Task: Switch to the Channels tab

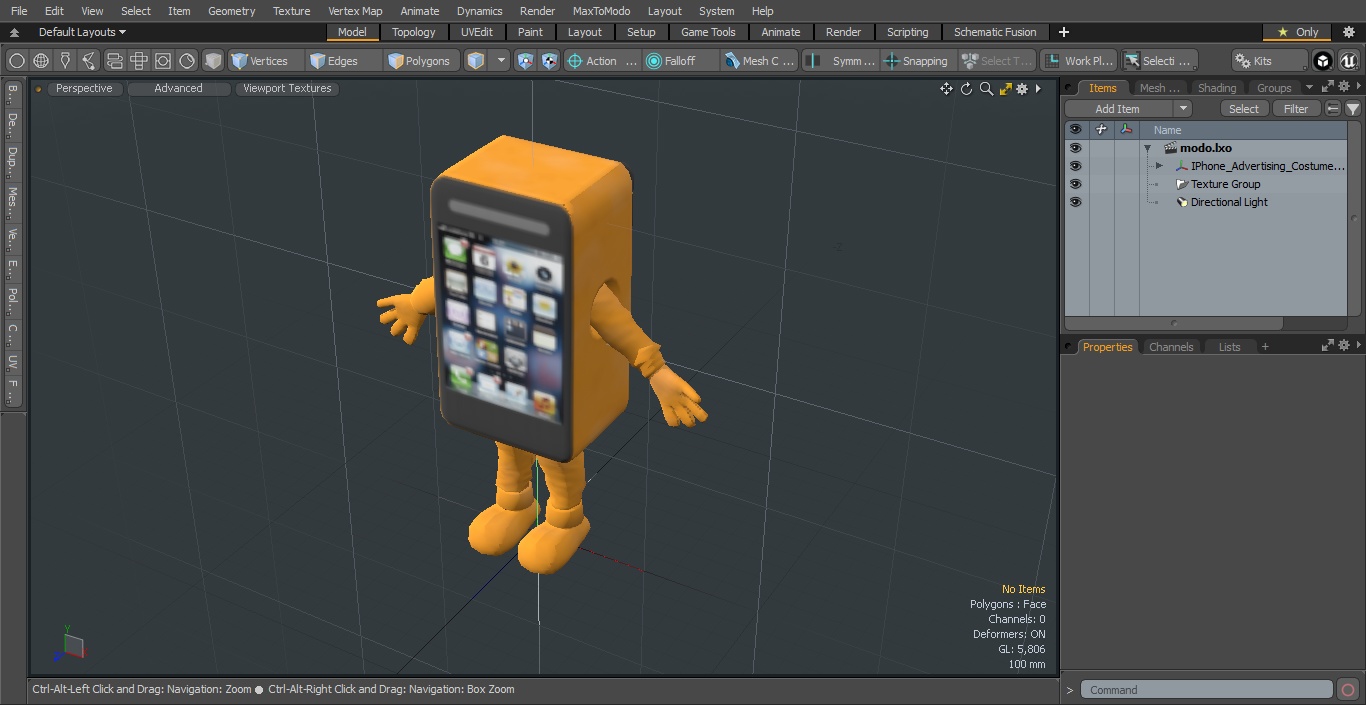Action: click(1171, 347)
